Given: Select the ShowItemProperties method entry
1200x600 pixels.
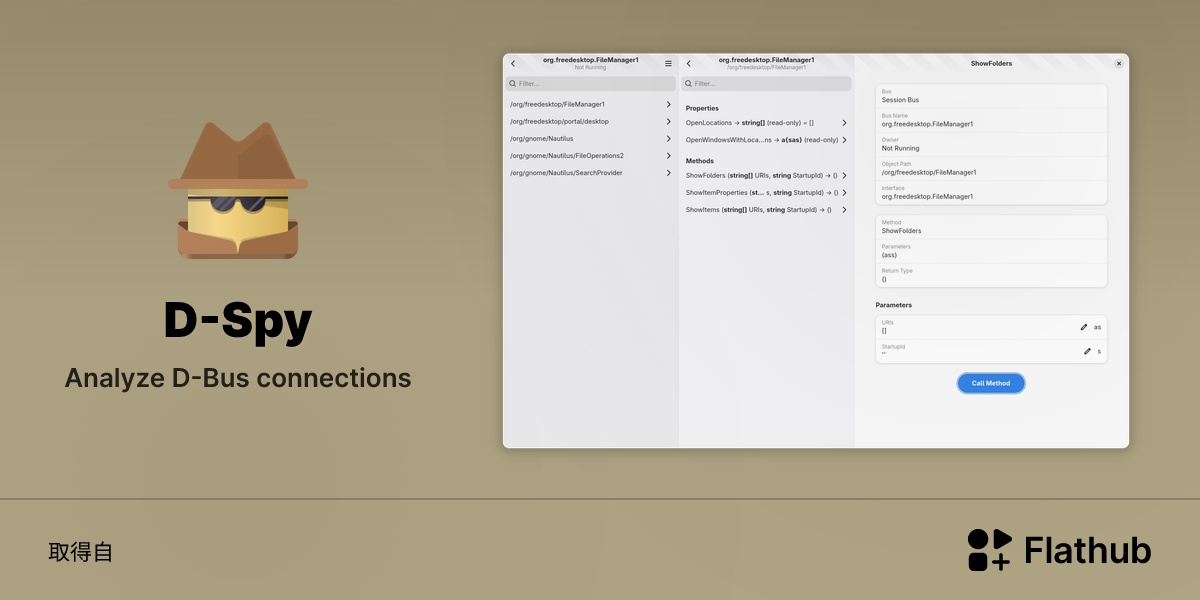Looking at the screenshot, I should (x=766, y=192).
